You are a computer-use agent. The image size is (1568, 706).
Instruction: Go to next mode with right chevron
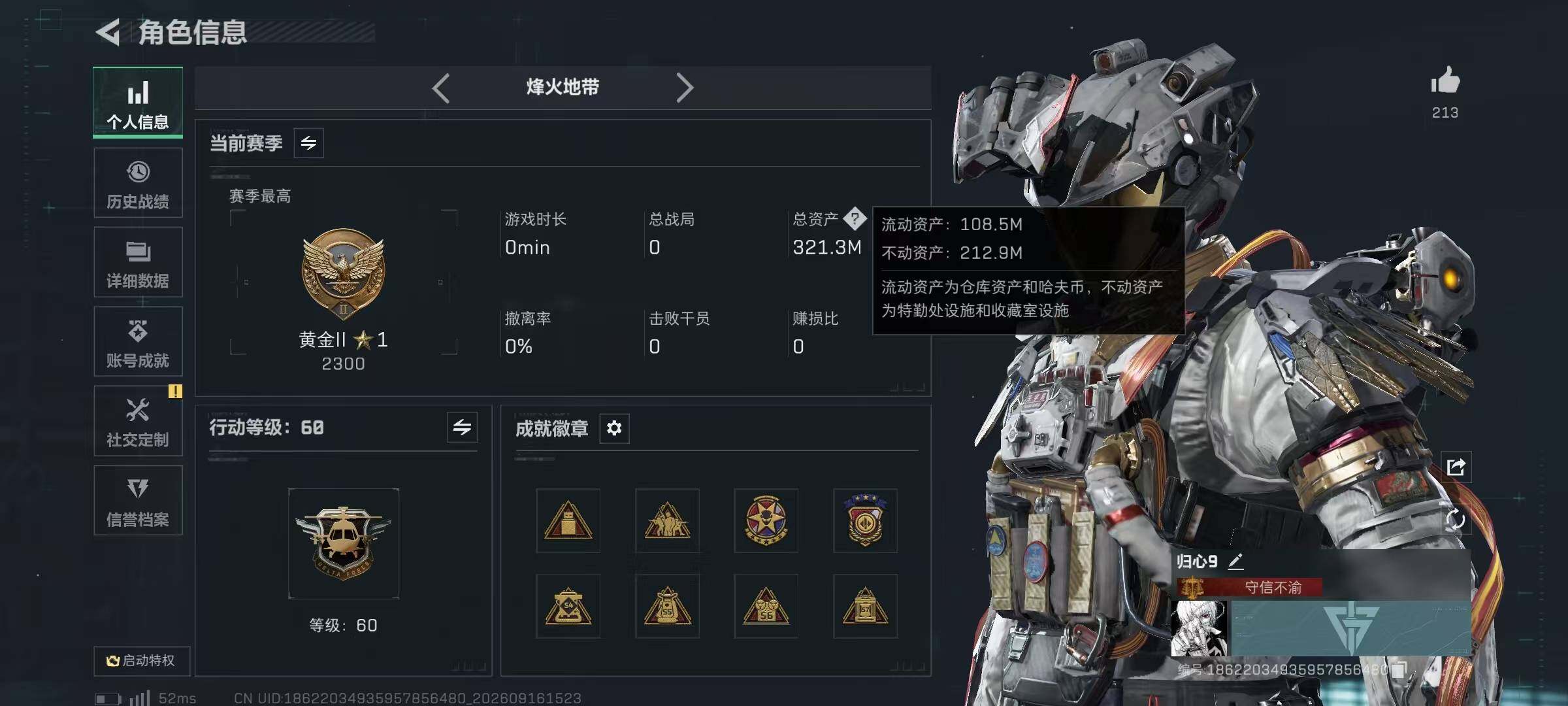coord(684,88)
